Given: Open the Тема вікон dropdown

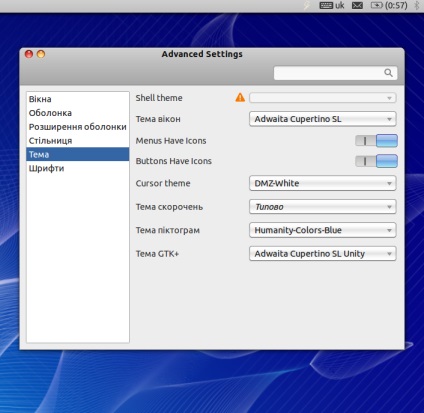Looking at the screenshot, I should [323, 119].
